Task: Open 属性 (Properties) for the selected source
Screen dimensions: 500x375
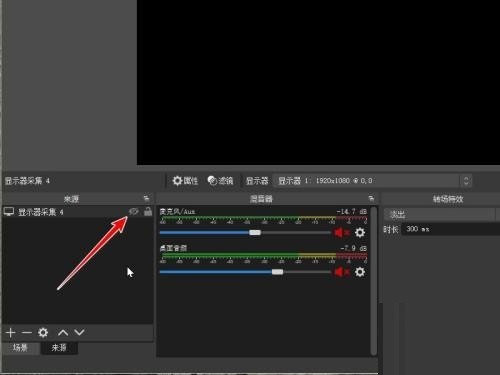Action: click(185, 181)
